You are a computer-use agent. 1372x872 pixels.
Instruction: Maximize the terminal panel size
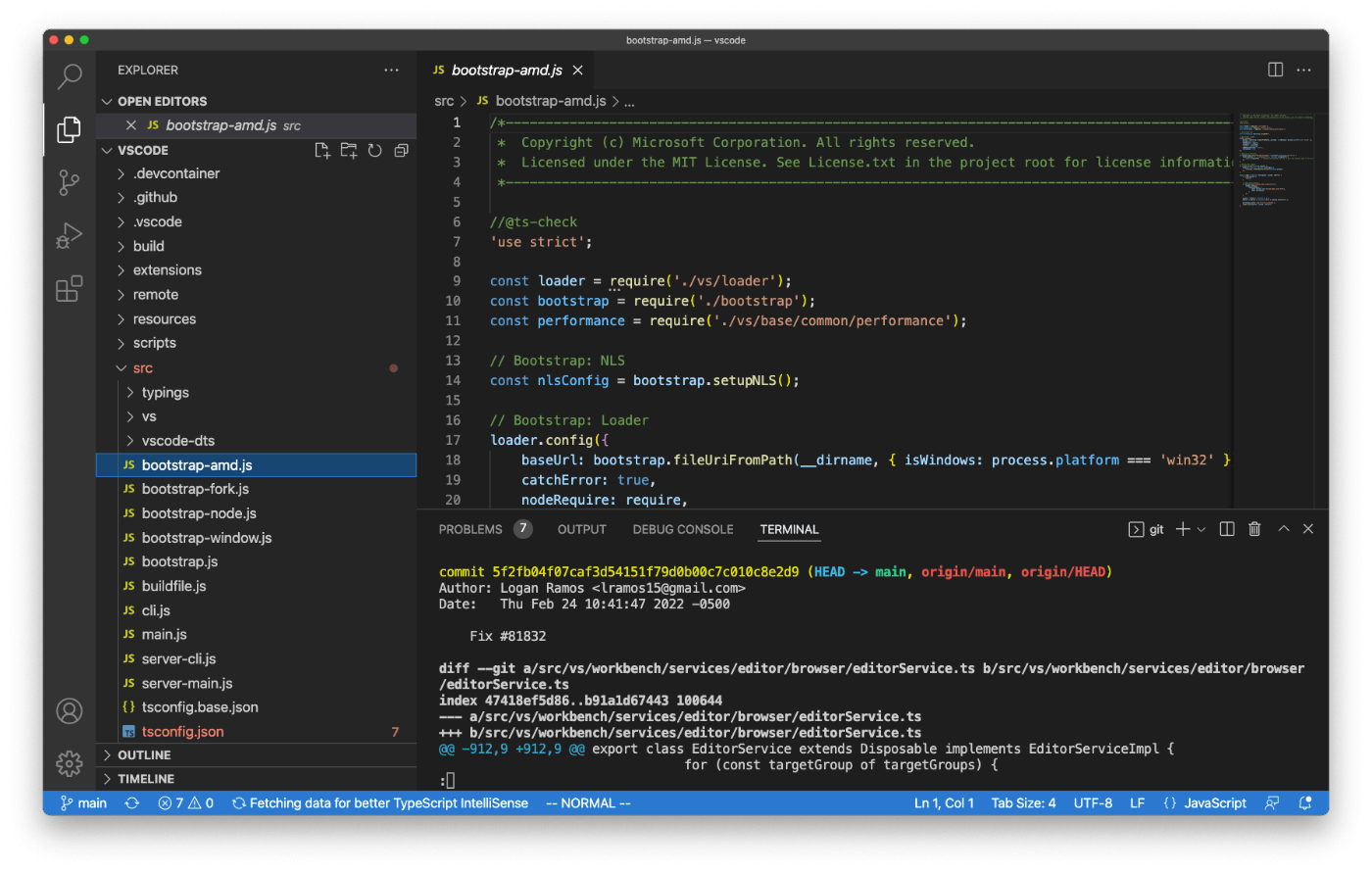1283,529
